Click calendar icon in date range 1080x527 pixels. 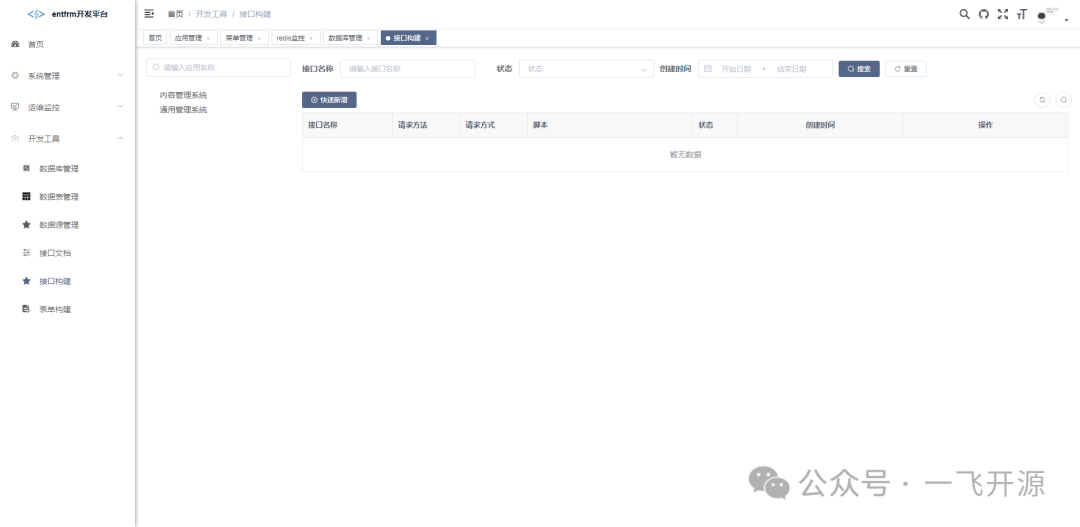pos(707,69)
